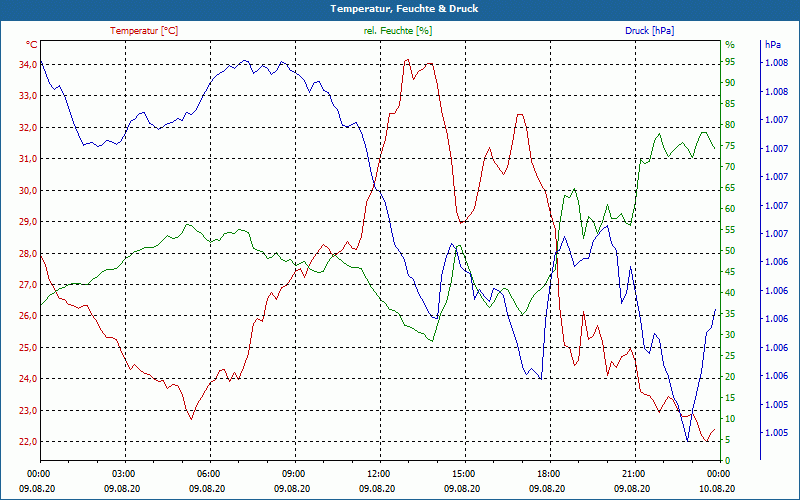Viewport: 800px width, 500px height.
Task: Click the '09:00' time axis label
Action: tap(292, 473)
